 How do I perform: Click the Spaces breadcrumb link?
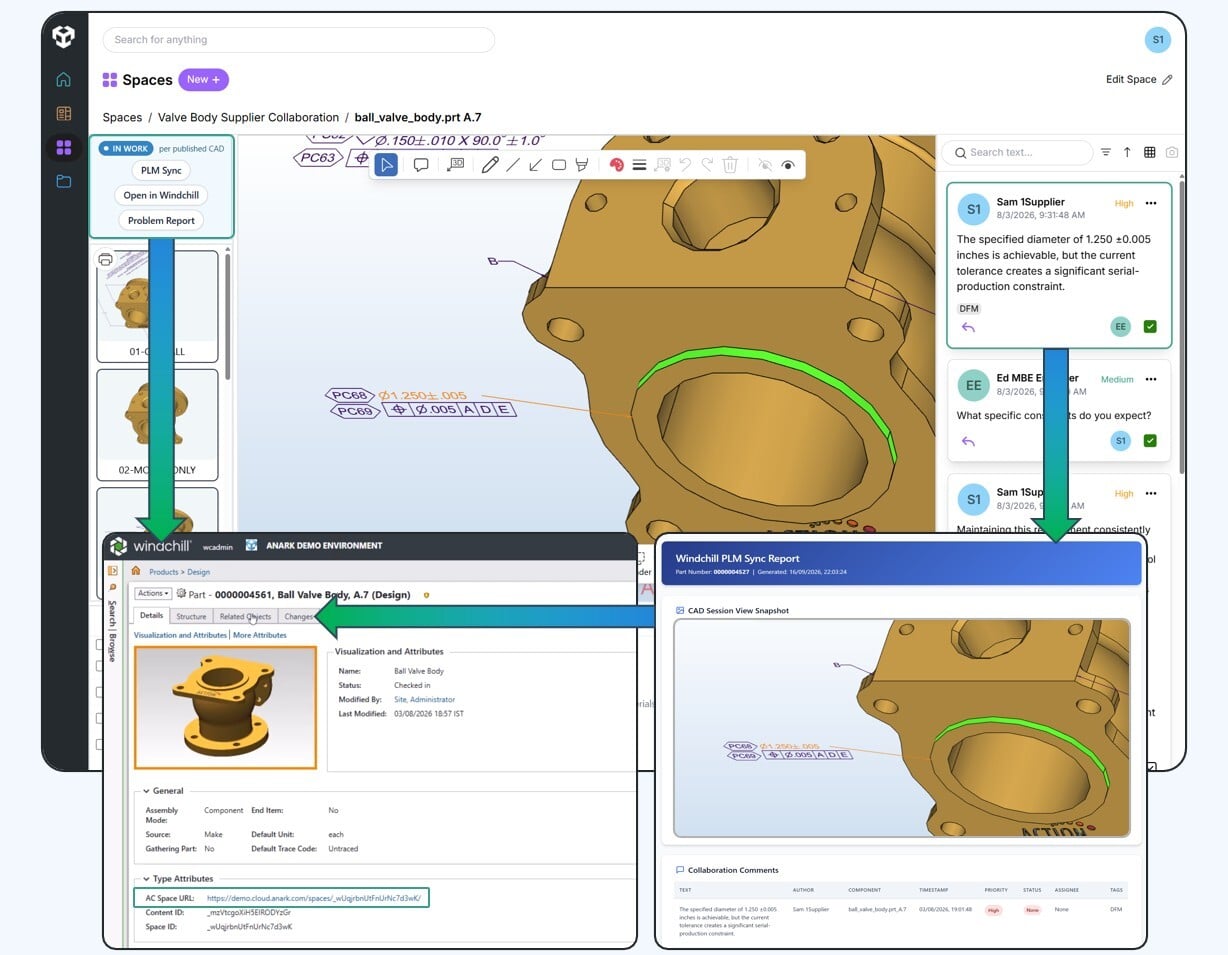point(122,117)
